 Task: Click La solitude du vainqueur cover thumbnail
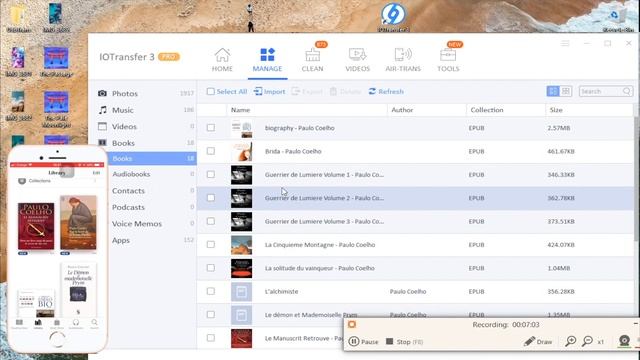241,268
